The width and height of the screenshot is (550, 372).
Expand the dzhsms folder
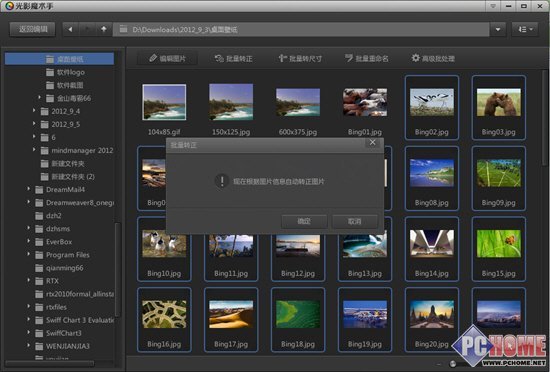click(28, 228)
